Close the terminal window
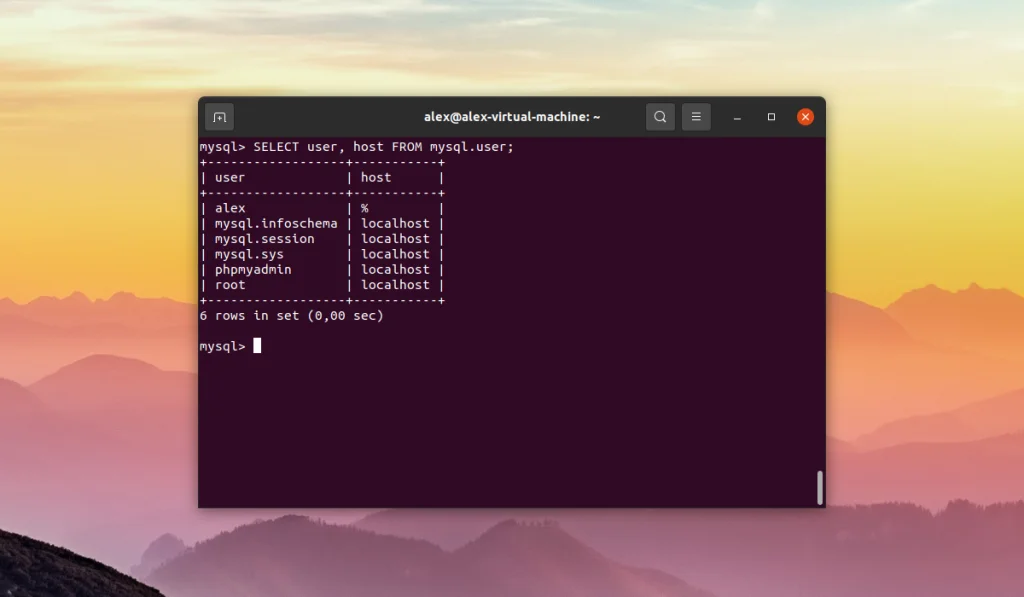The width and height of the screenshot is (1024, 597). point(805,116)
